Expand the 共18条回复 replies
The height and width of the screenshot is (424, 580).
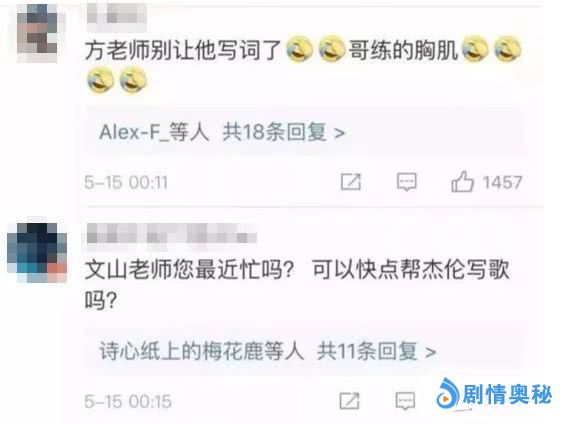(x=283, y=132)
